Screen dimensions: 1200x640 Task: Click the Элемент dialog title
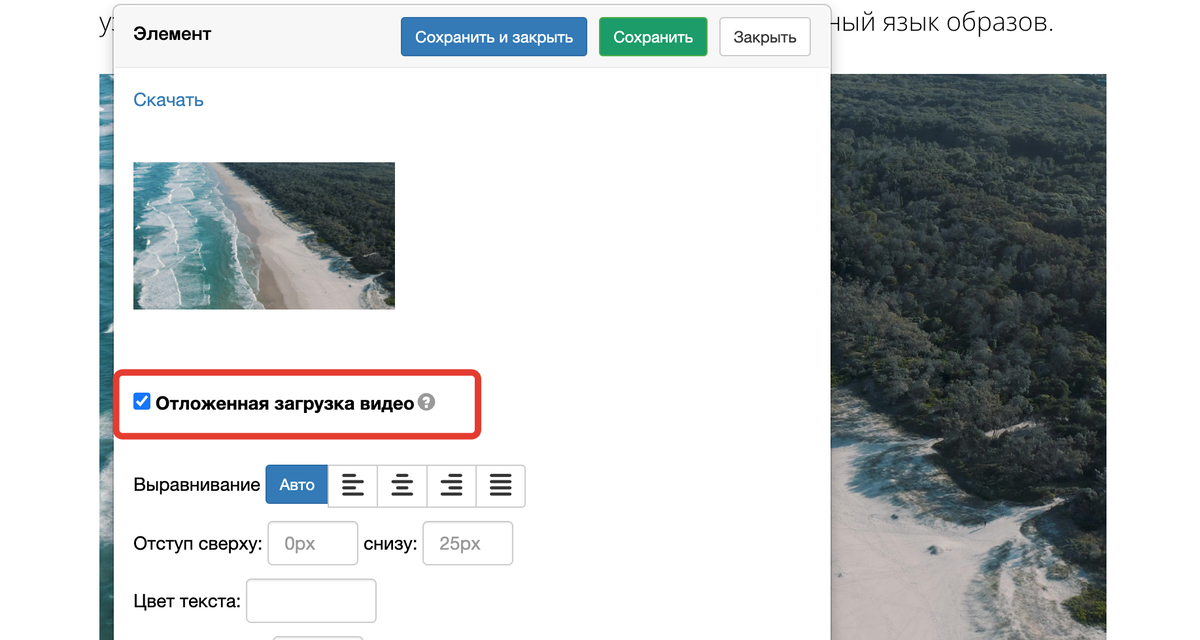pyautogui.click(x=172, y=34)
